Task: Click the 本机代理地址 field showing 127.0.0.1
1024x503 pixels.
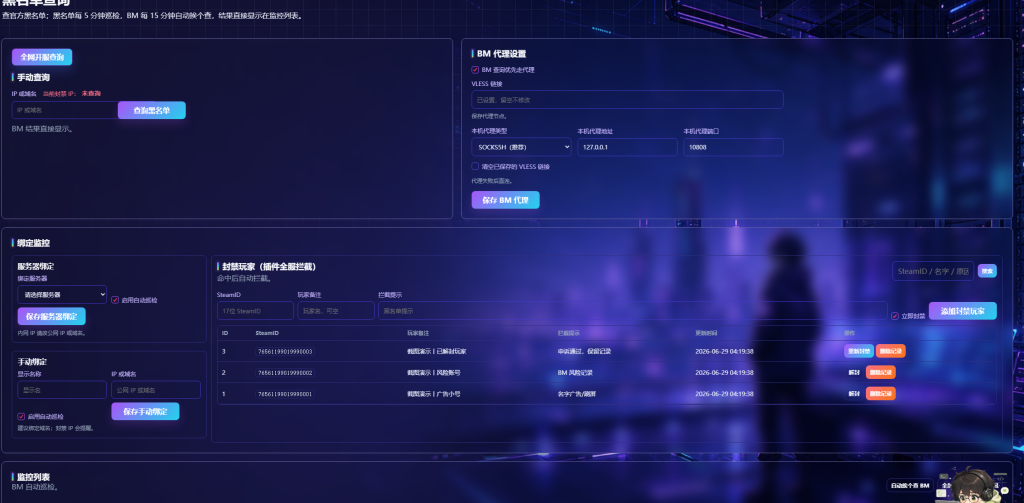Action: coord(627,147)
